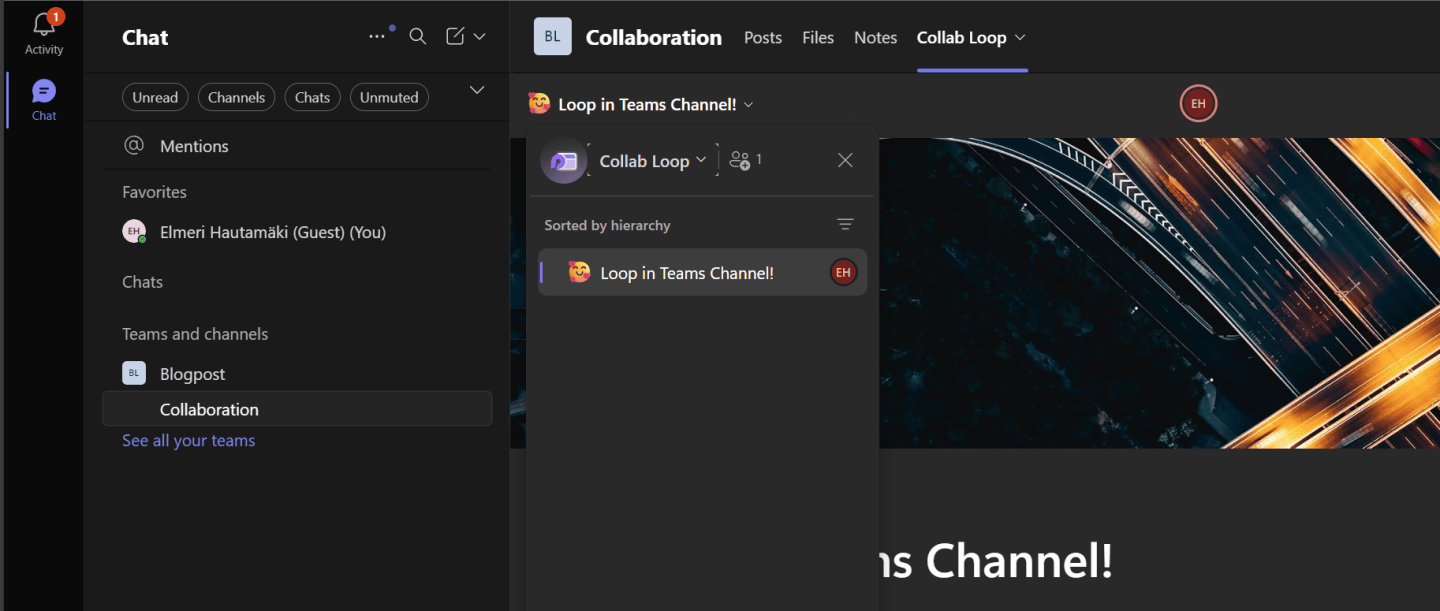1440x611 pixels.
Task: Collapse the Teams and channels section
Action: tap(195, 334)
